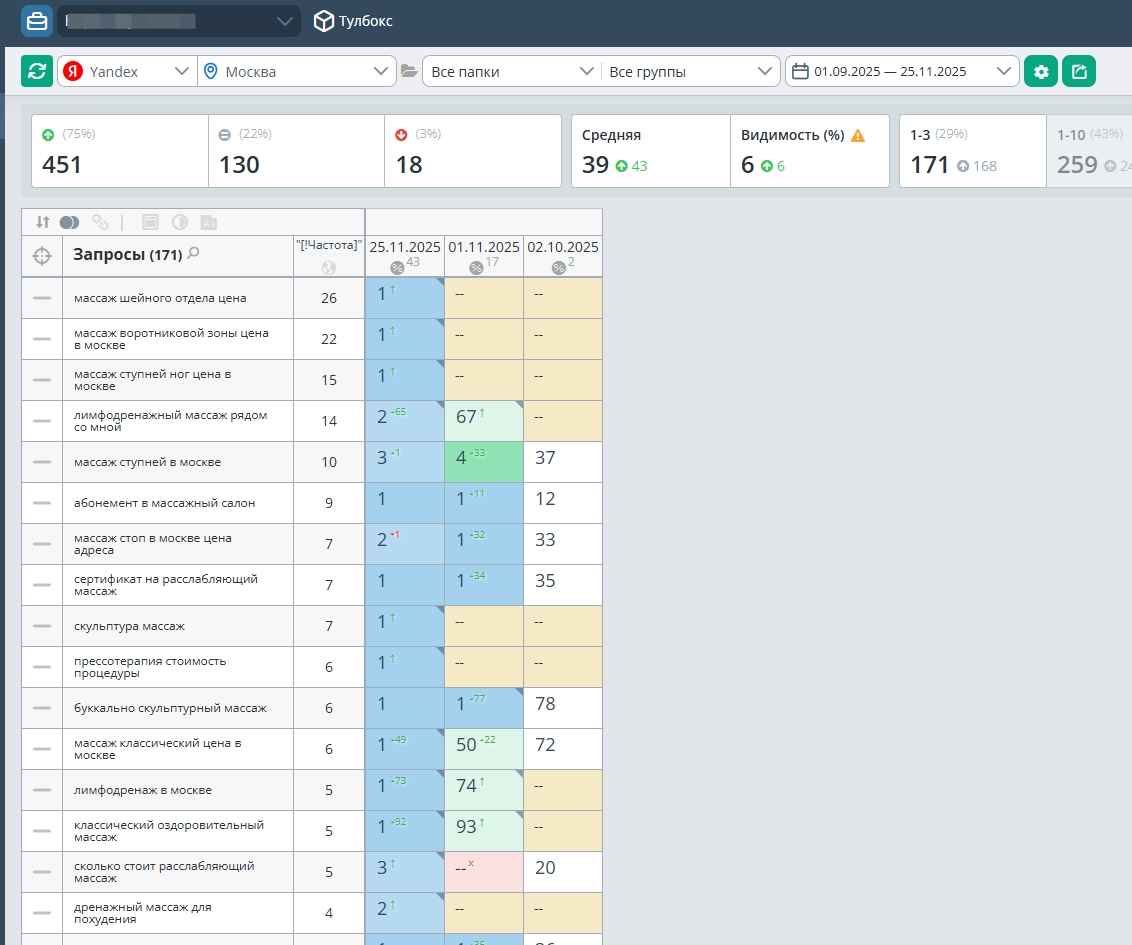
Task: Click the dropped positions card showing 18
Action: point(473,151)
